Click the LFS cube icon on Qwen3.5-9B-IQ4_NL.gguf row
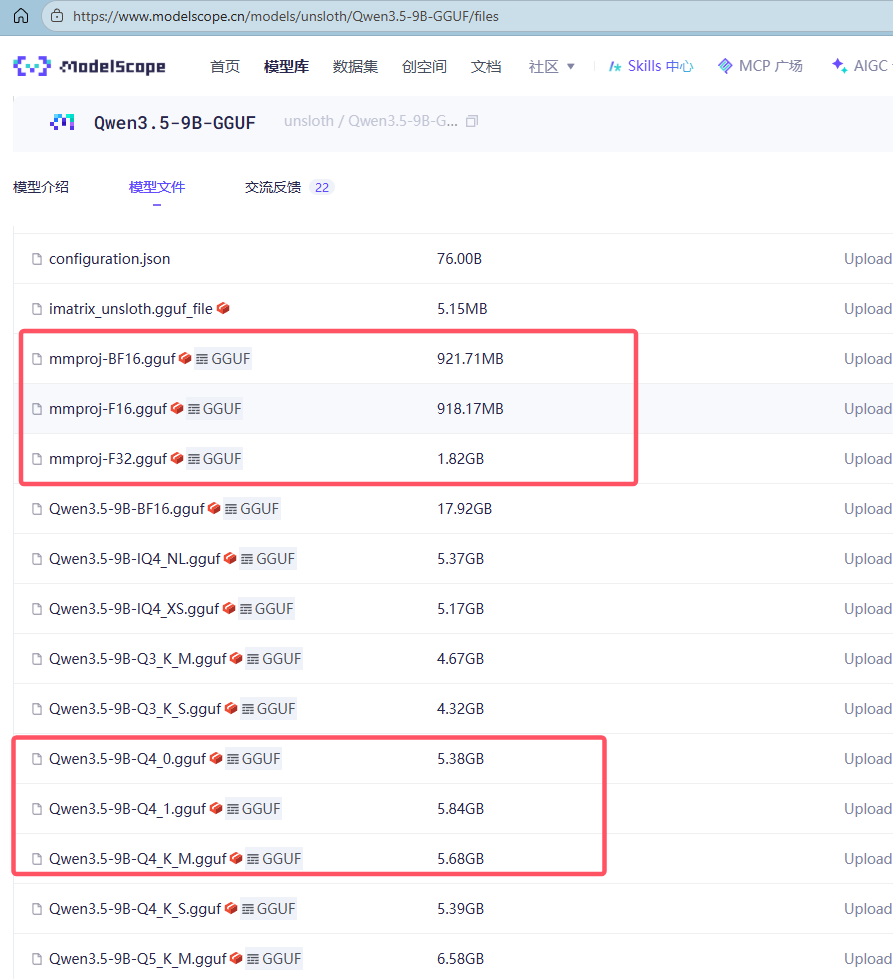The height and width of the screenshot is (979, 893). 230,558
